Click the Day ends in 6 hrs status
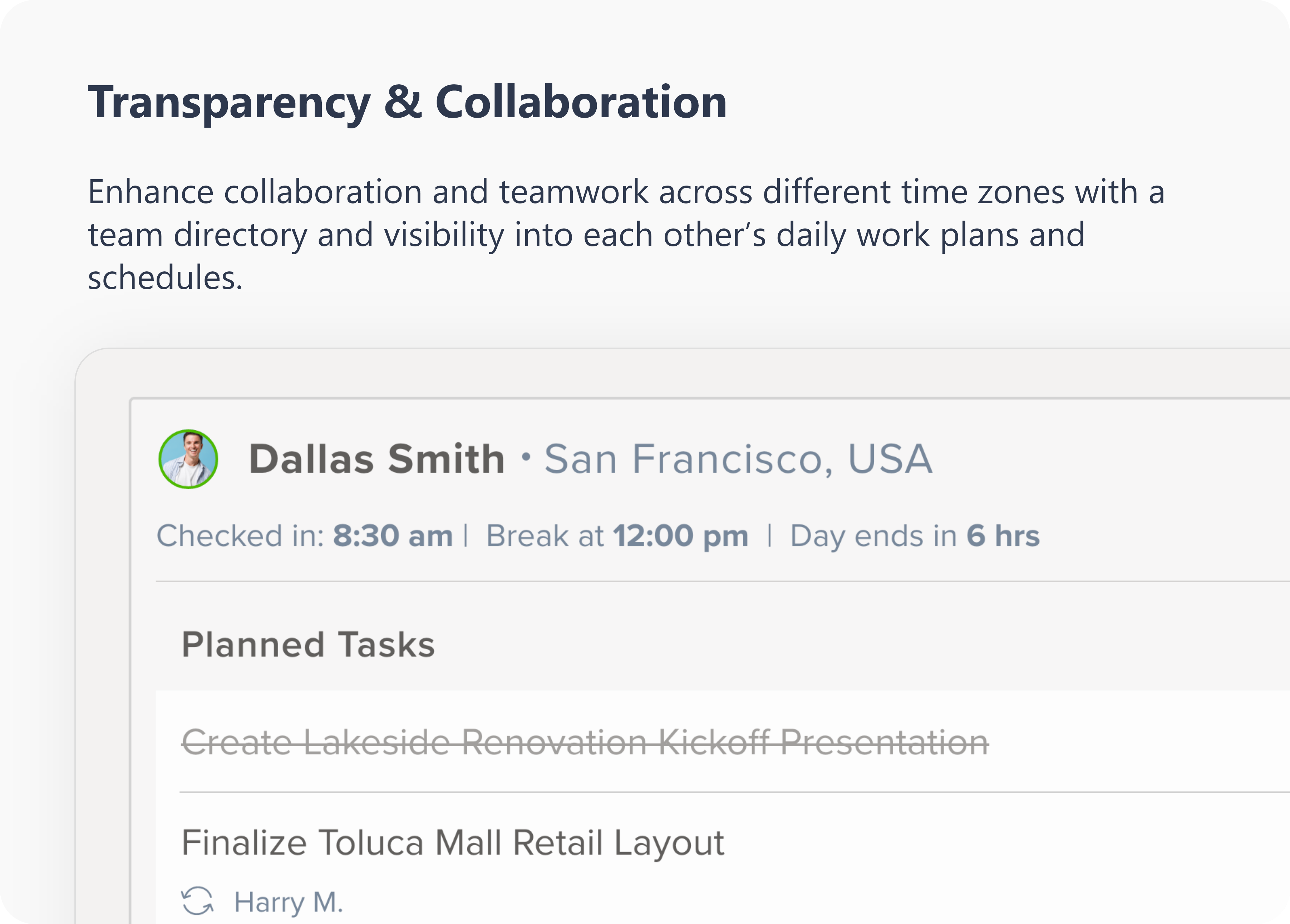The height and width of the screenshot is (924, 1290). click(915, 536)
